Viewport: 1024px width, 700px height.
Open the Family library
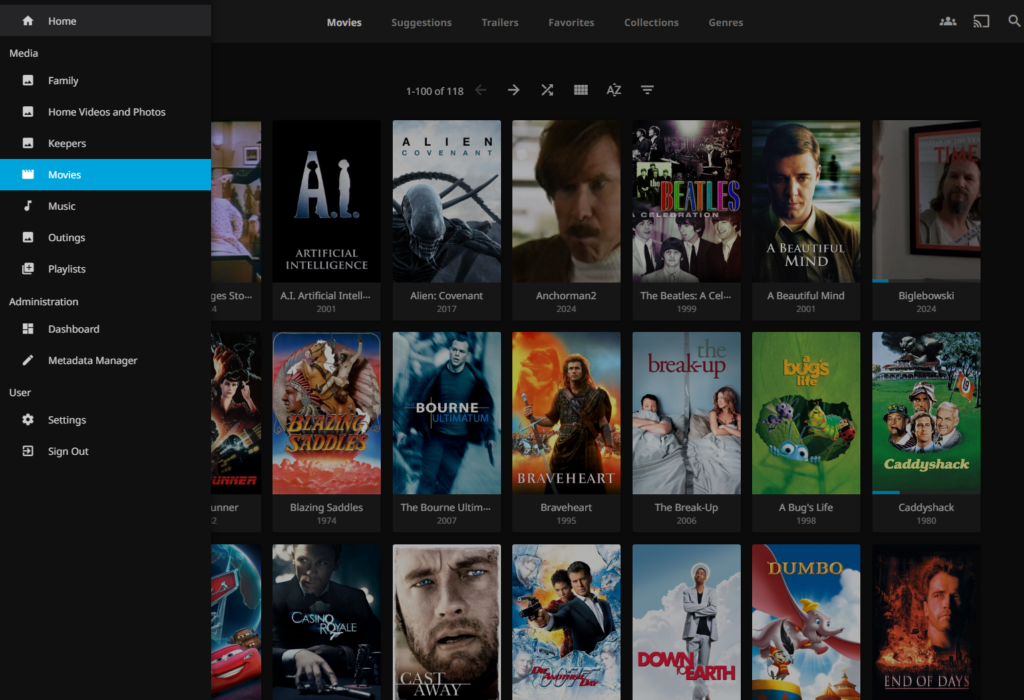105,80
